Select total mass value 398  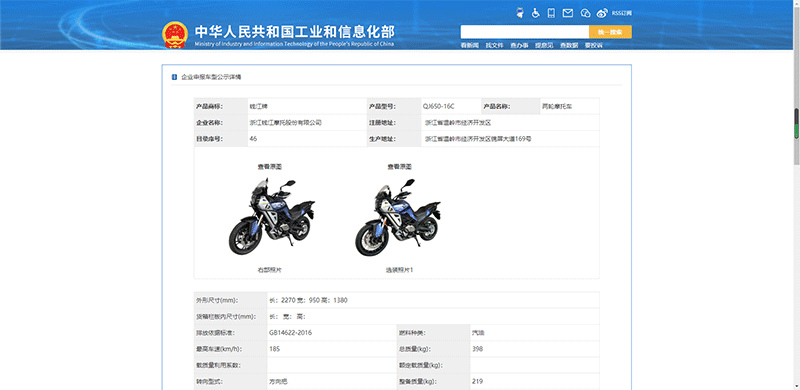(478, 349)
